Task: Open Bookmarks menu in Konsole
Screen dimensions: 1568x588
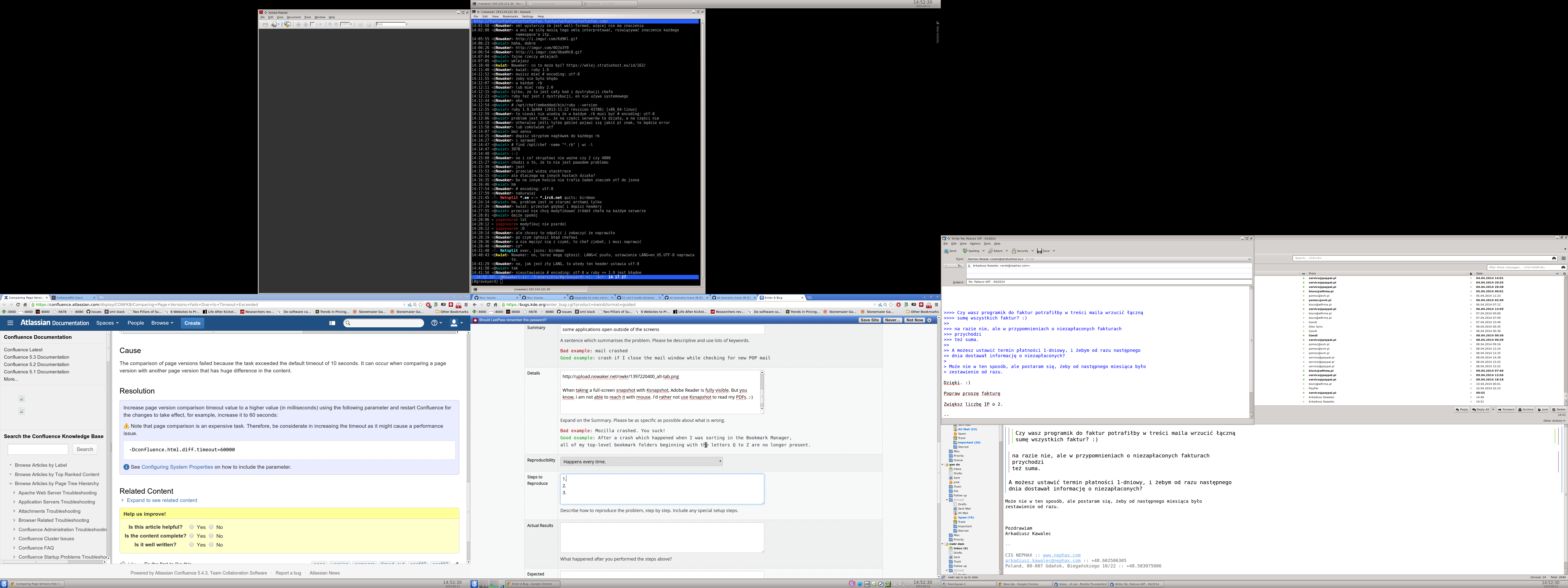Action: click(510, 16)
